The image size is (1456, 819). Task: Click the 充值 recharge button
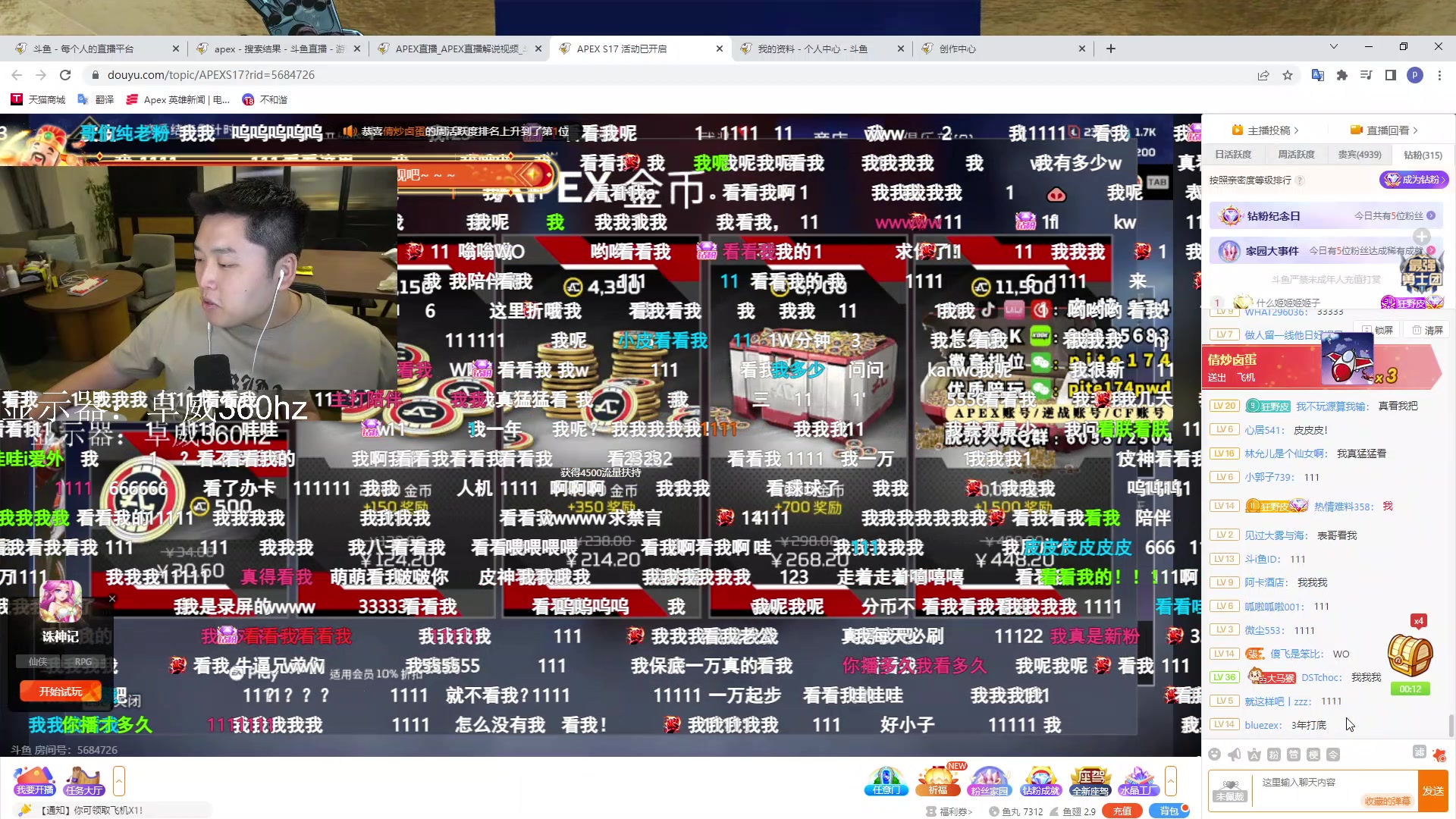(1122, 811)
